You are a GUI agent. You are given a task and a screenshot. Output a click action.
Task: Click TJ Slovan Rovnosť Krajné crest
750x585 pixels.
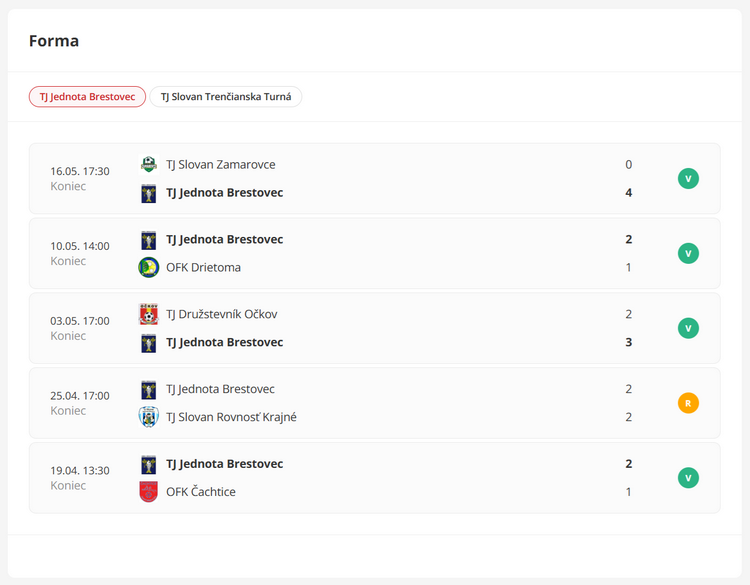(x=149, y=417)
